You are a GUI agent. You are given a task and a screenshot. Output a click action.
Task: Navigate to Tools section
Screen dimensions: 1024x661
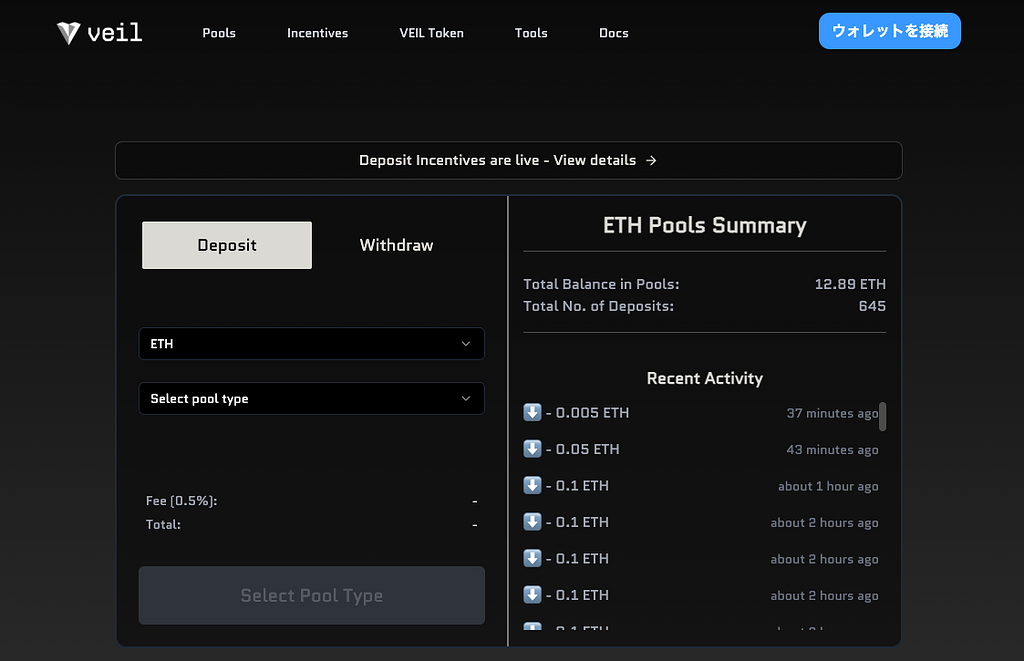(x=531, y=33)
